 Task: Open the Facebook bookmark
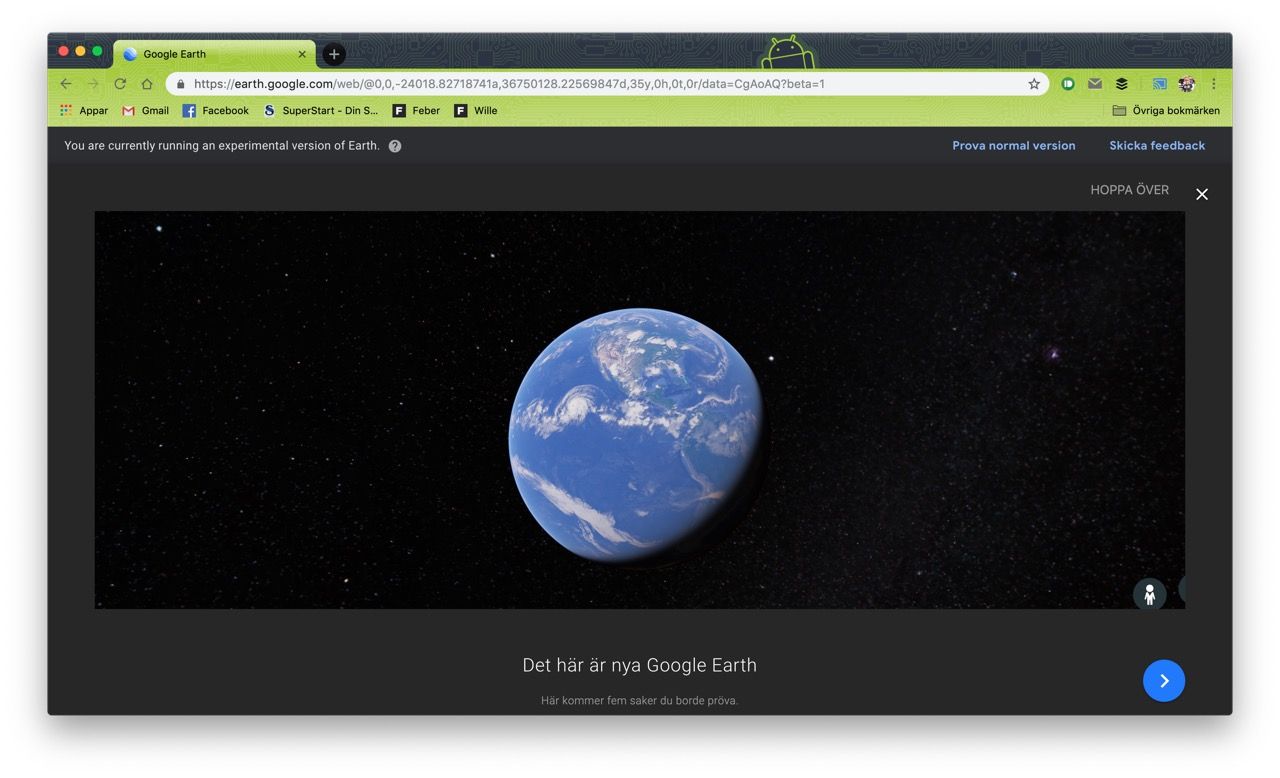216,111
